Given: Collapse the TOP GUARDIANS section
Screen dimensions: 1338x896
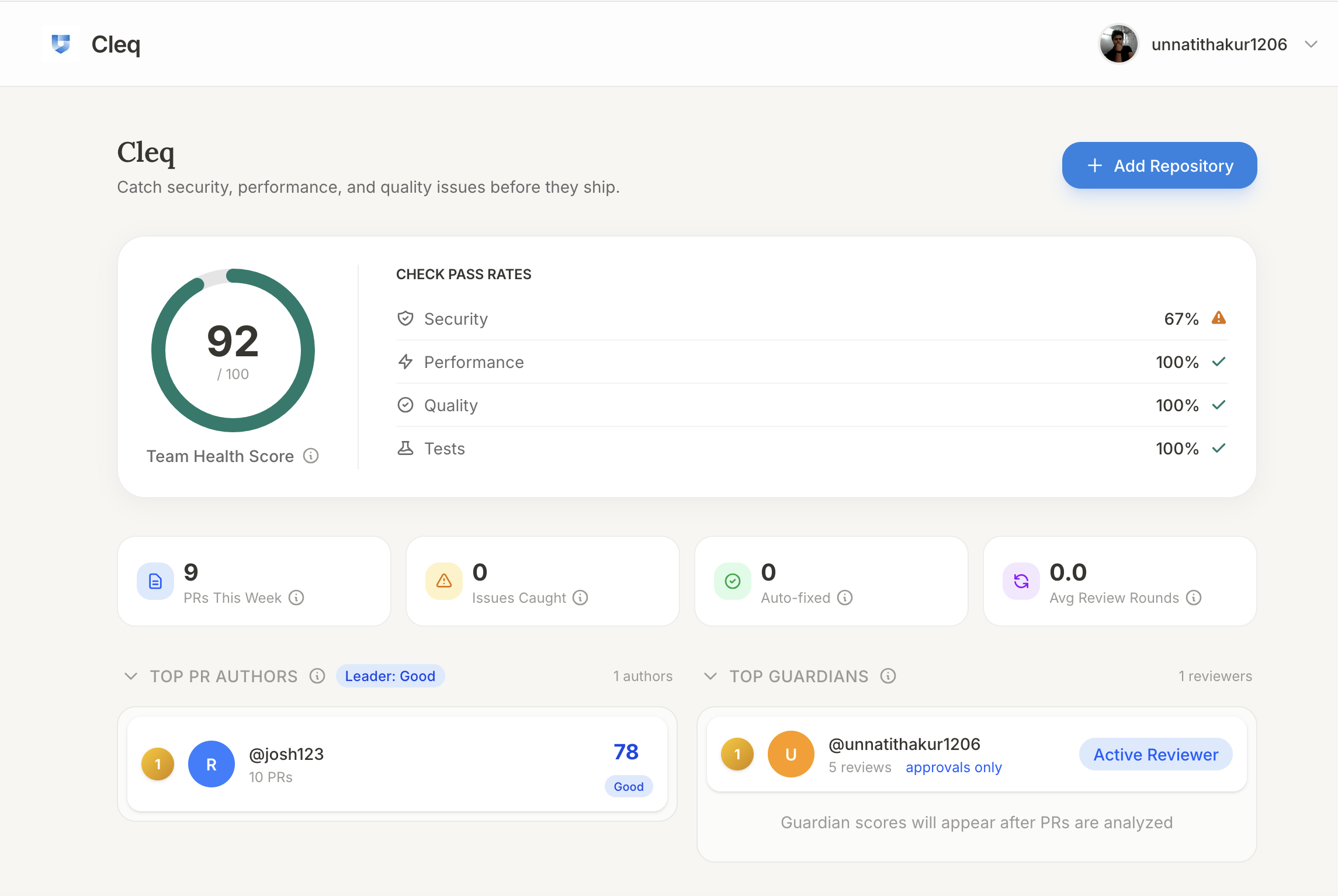Looking at the screenshot, I should click(x=710, y=676).
